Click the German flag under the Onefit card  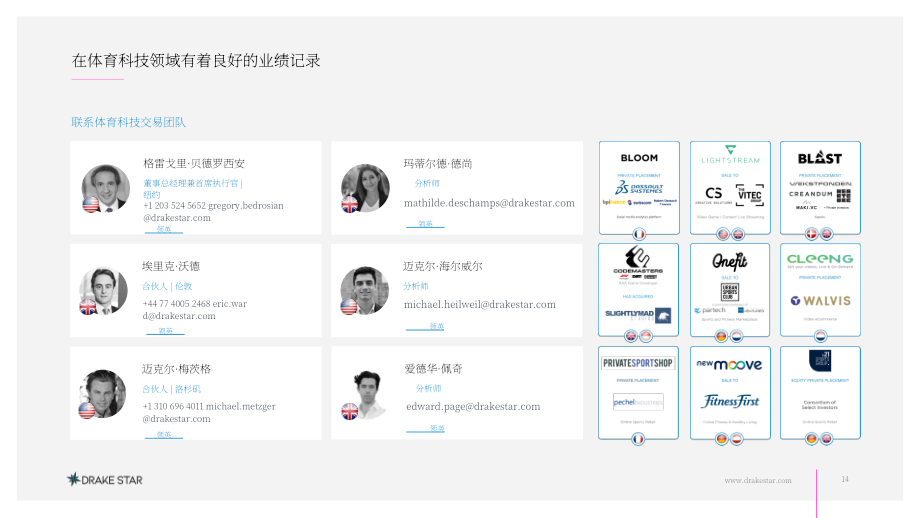(722, 336)
